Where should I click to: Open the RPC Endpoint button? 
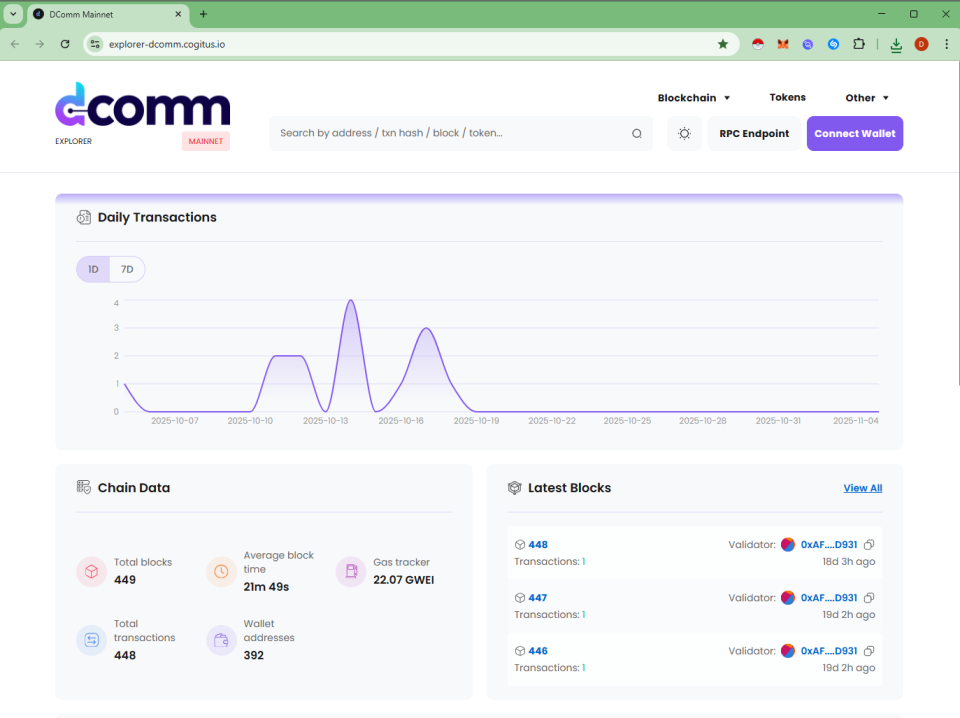click(x=754, y=133)
